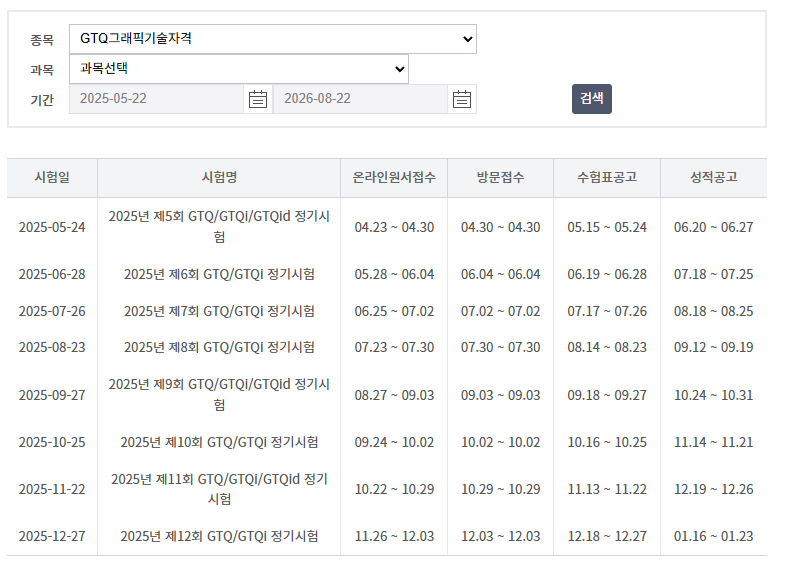The height and width of the screenshot is (572, 789).
Task: Click exam name 2025년 제12회 GTQ/GTQi 정기시험
Action: click(219, 536)
